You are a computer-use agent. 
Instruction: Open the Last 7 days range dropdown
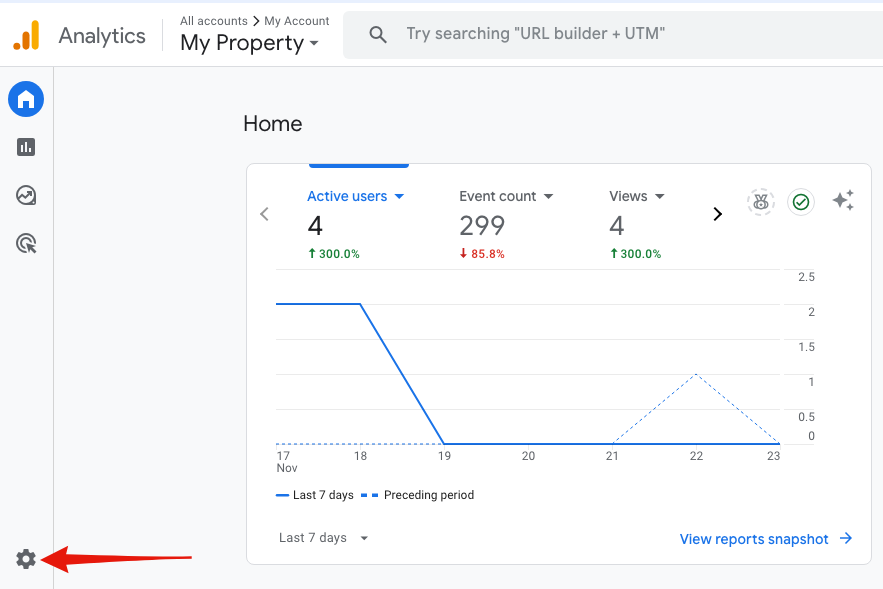pyautogui.click(x=324, y=538)
